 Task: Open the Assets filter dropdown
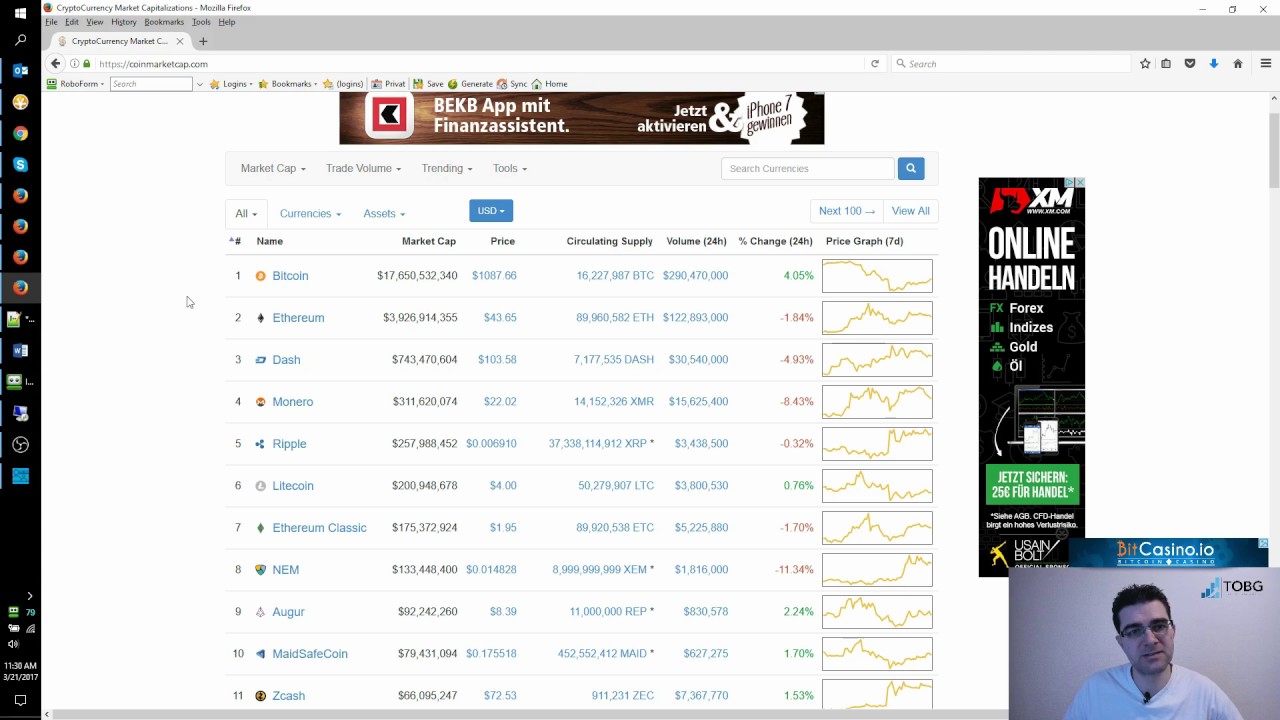384,213
